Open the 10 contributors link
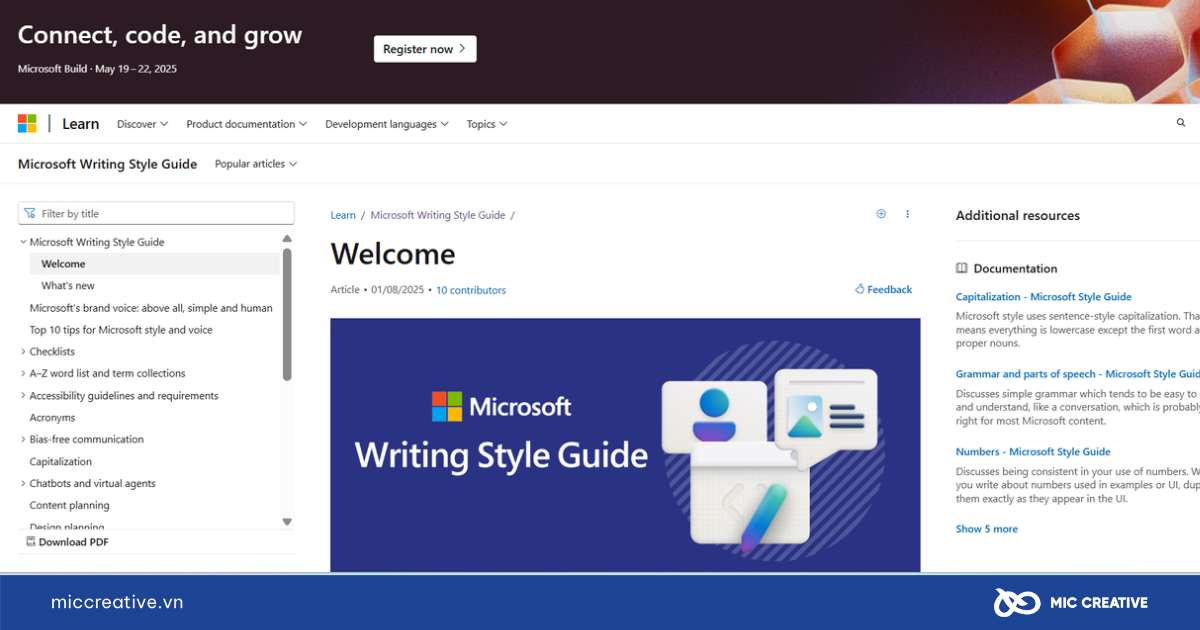1200x630 pixels. [471, 290]
